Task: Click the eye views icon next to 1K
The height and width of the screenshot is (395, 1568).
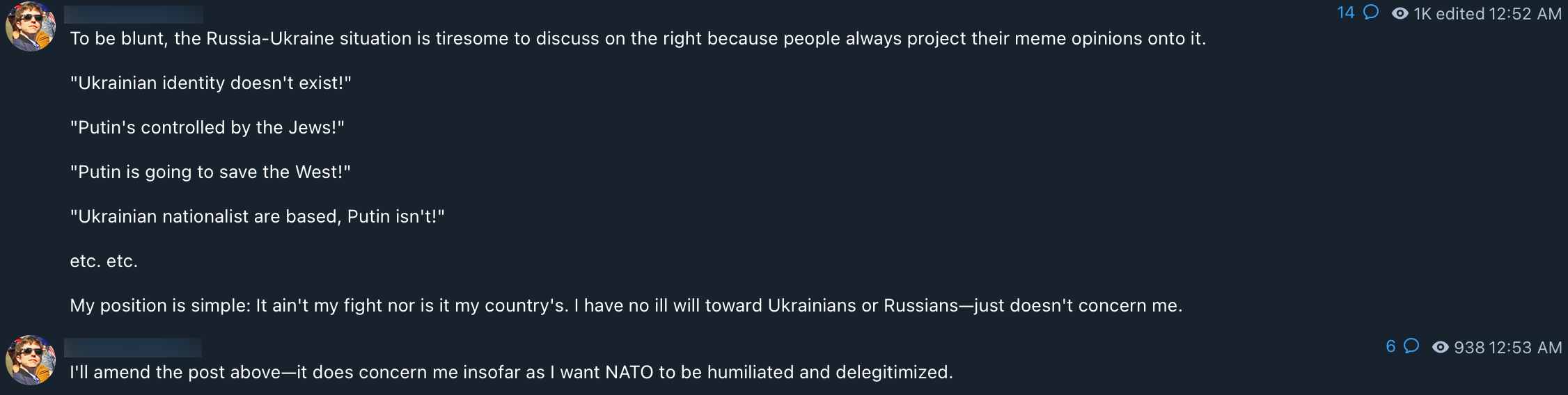Action: point(1400,14)
